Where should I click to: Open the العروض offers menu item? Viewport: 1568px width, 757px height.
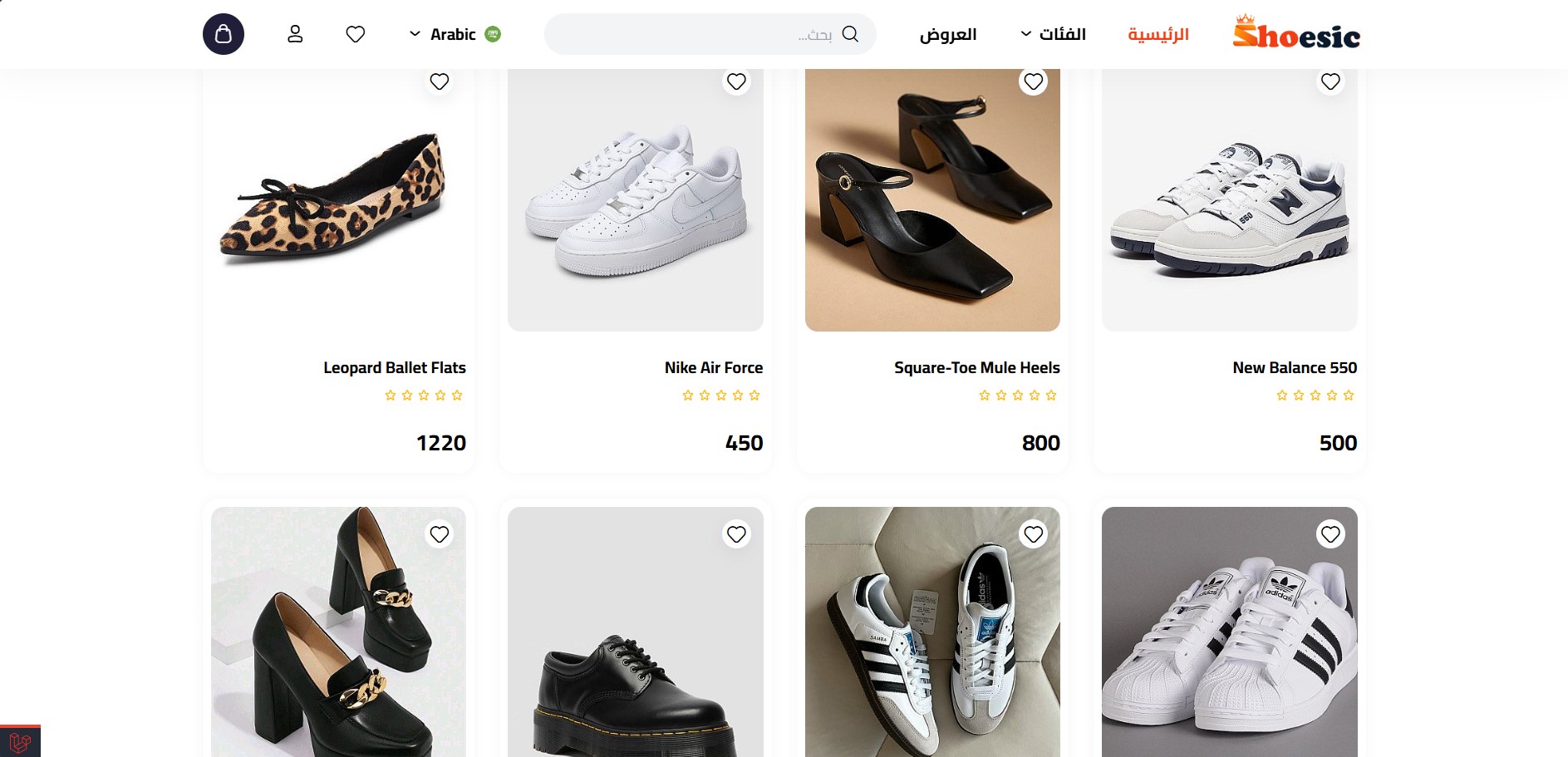(947, 34)
